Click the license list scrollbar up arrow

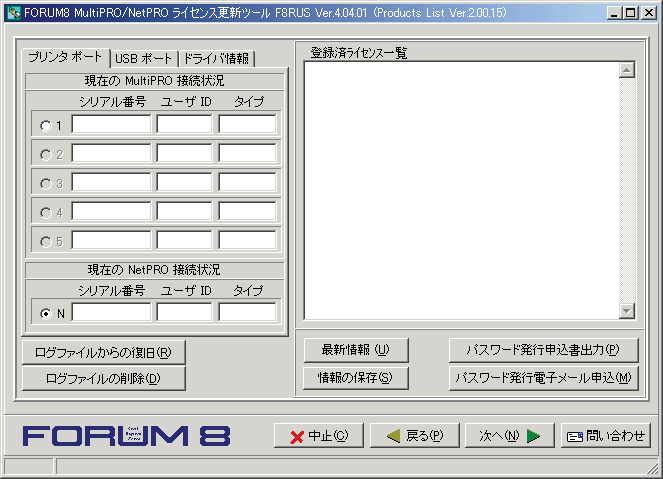click(627, 70)
